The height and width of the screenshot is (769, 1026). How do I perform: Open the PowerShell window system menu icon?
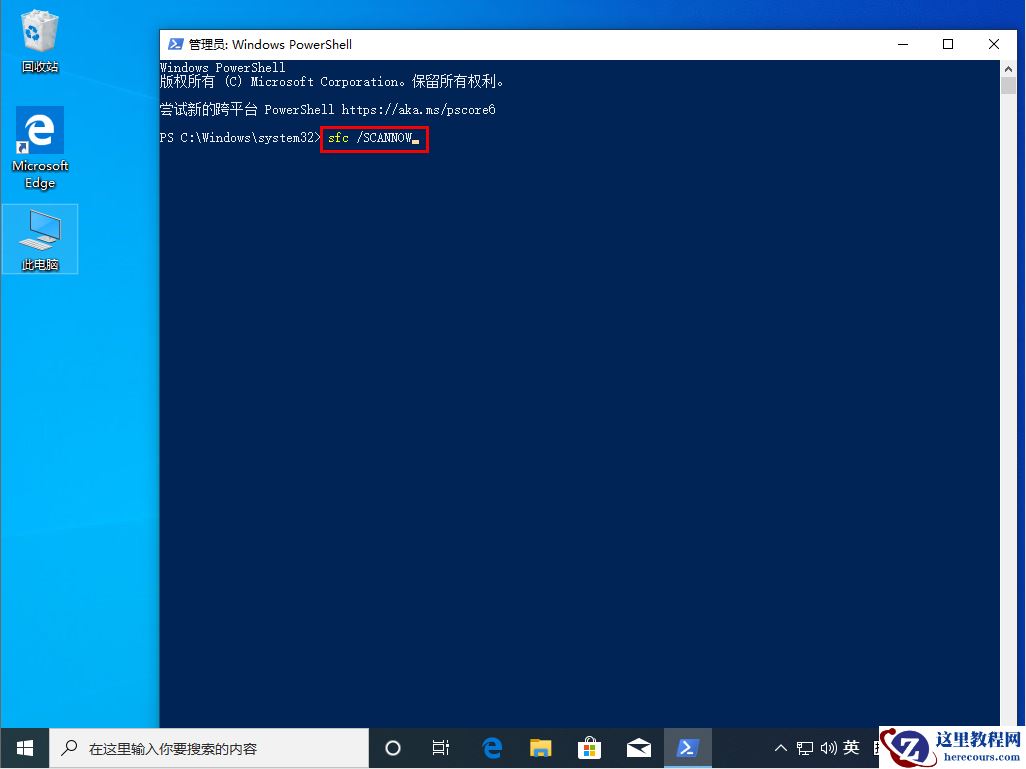pos(176,44)
